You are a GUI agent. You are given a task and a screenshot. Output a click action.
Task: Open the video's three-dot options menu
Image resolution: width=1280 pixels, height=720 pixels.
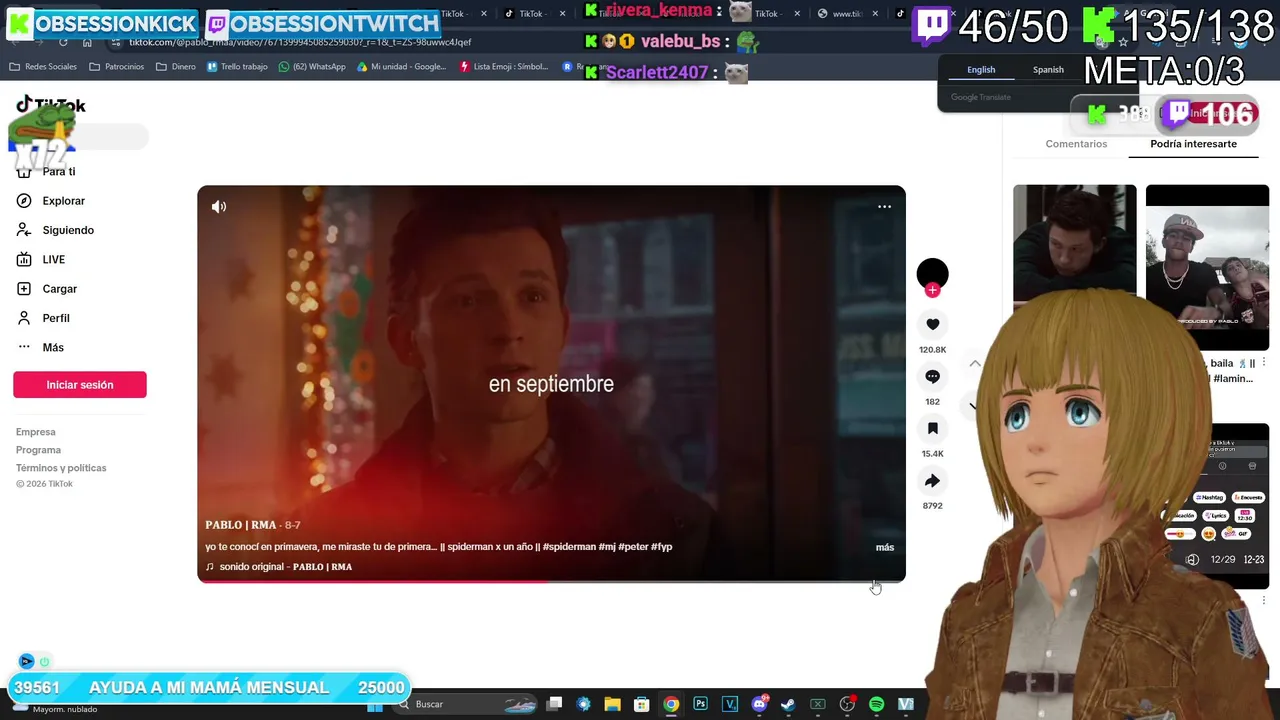click(884, 207)
